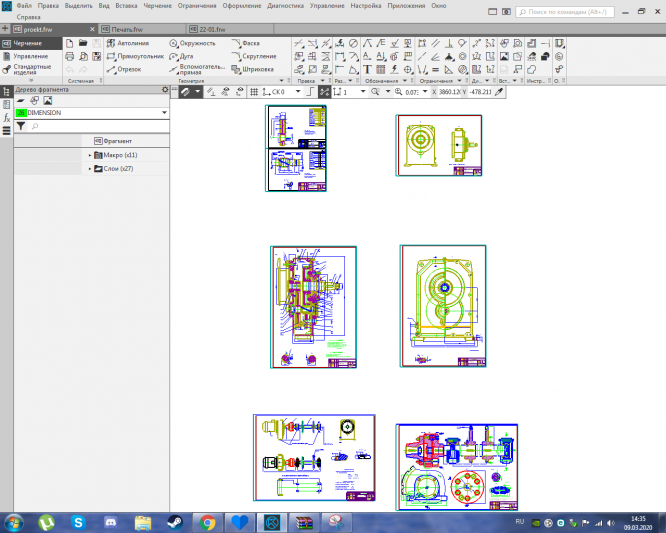Choose the Окружность circle tool
This screenshot has width=666, height=533.
coord(193,44)
